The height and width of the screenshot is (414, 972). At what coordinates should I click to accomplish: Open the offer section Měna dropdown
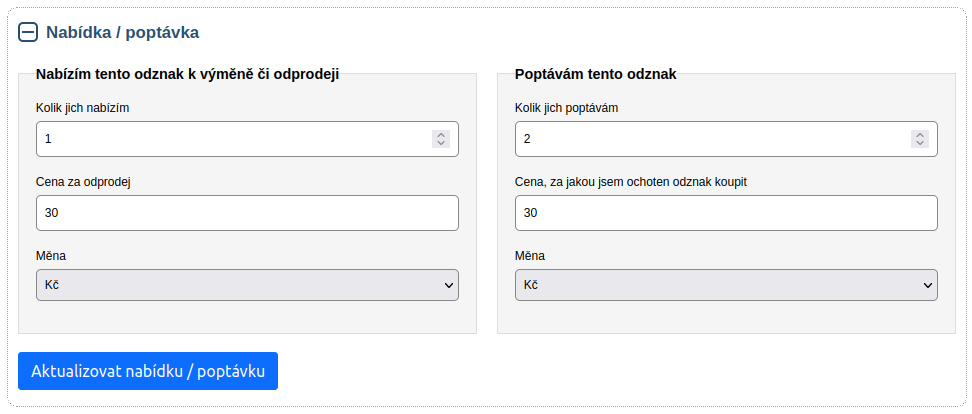pyautogui.click(x=247, y=285)
